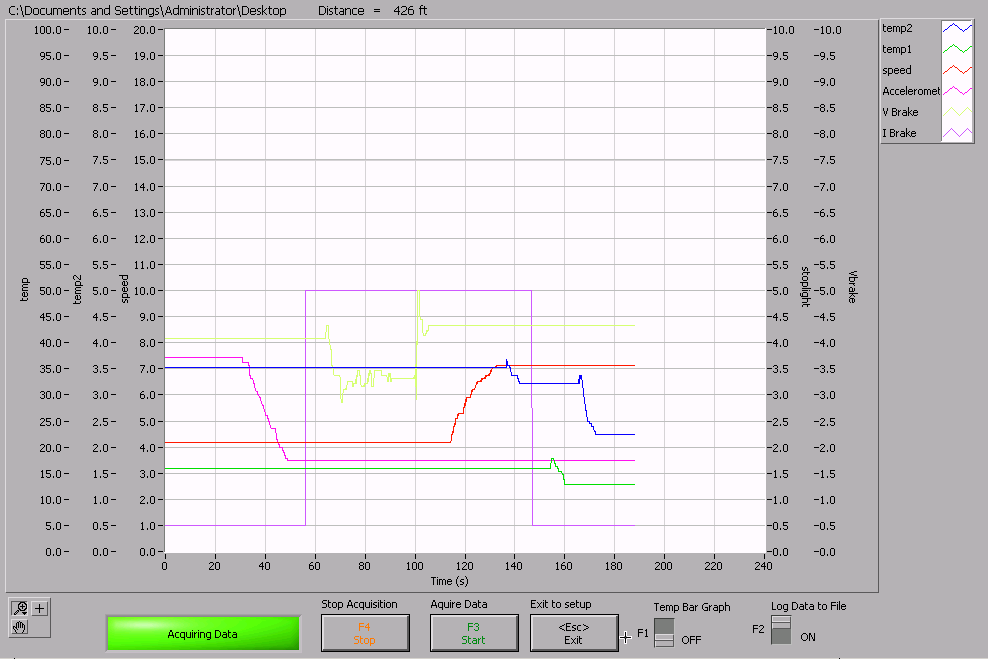The height and width of the screenshot is (659, 988).
Task: Click the x-axis minimum value 0
Action: click(164, 566)
